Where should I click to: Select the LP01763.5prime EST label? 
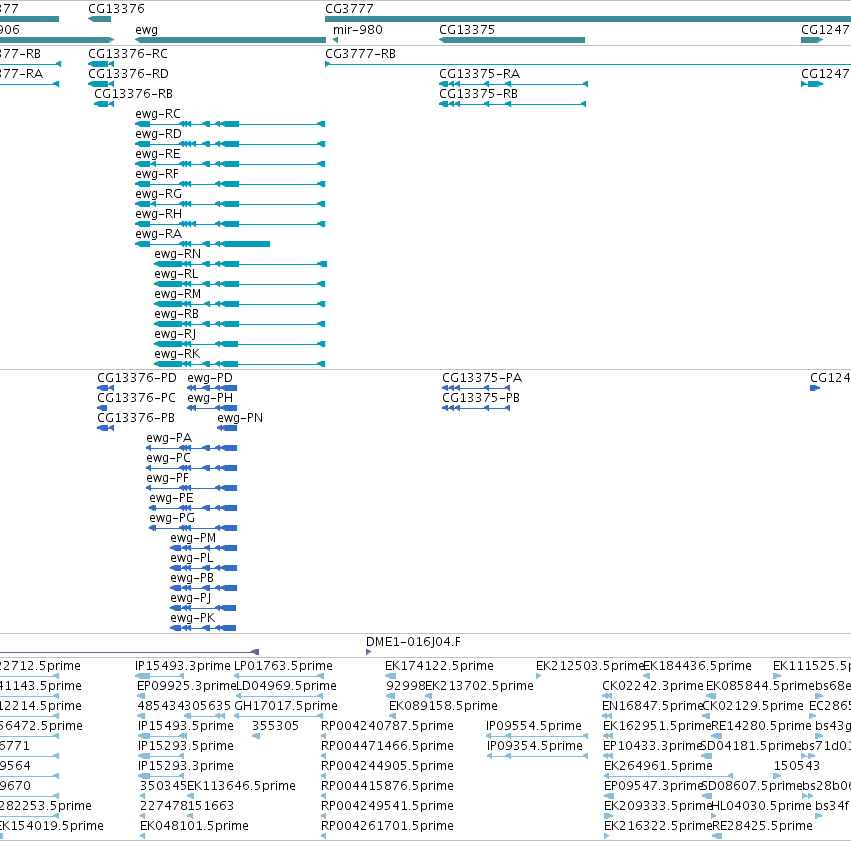pyautogui.click(x=283, y=666)
